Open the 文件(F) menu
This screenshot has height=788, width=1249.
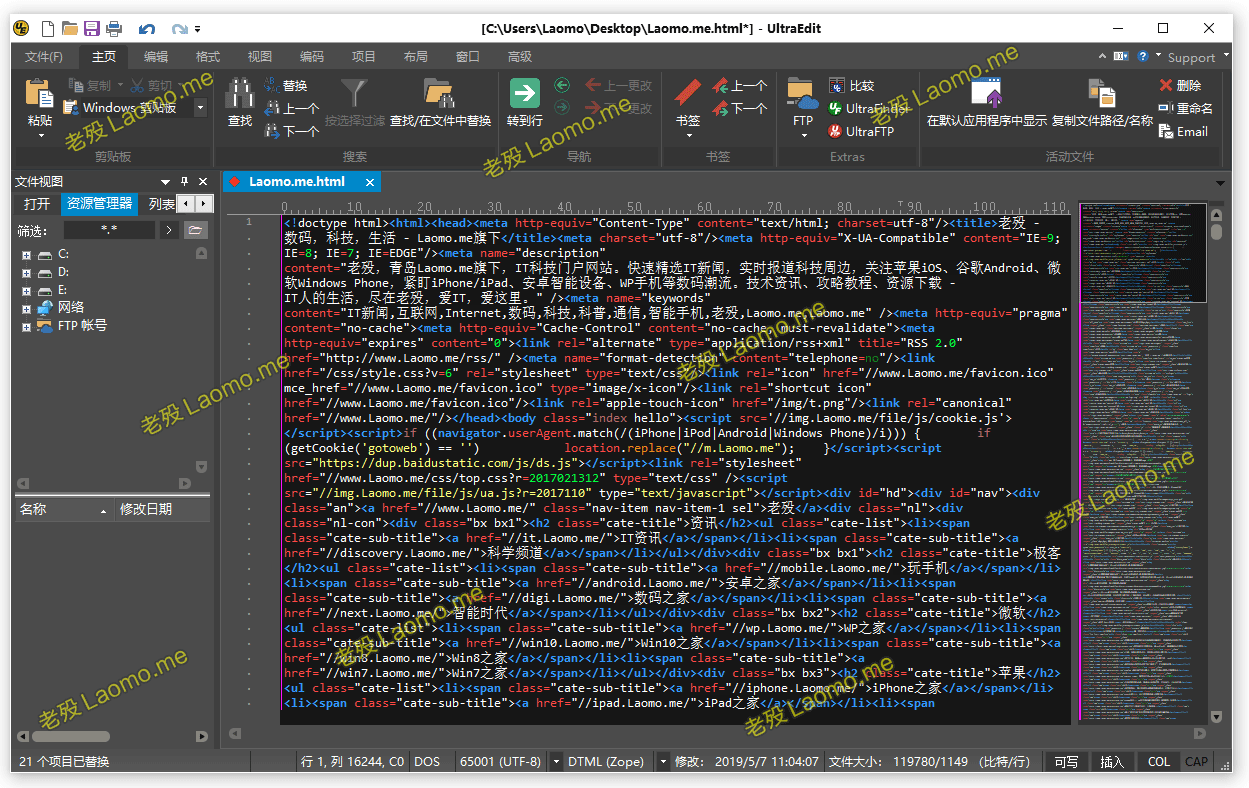tap(44, 57)
